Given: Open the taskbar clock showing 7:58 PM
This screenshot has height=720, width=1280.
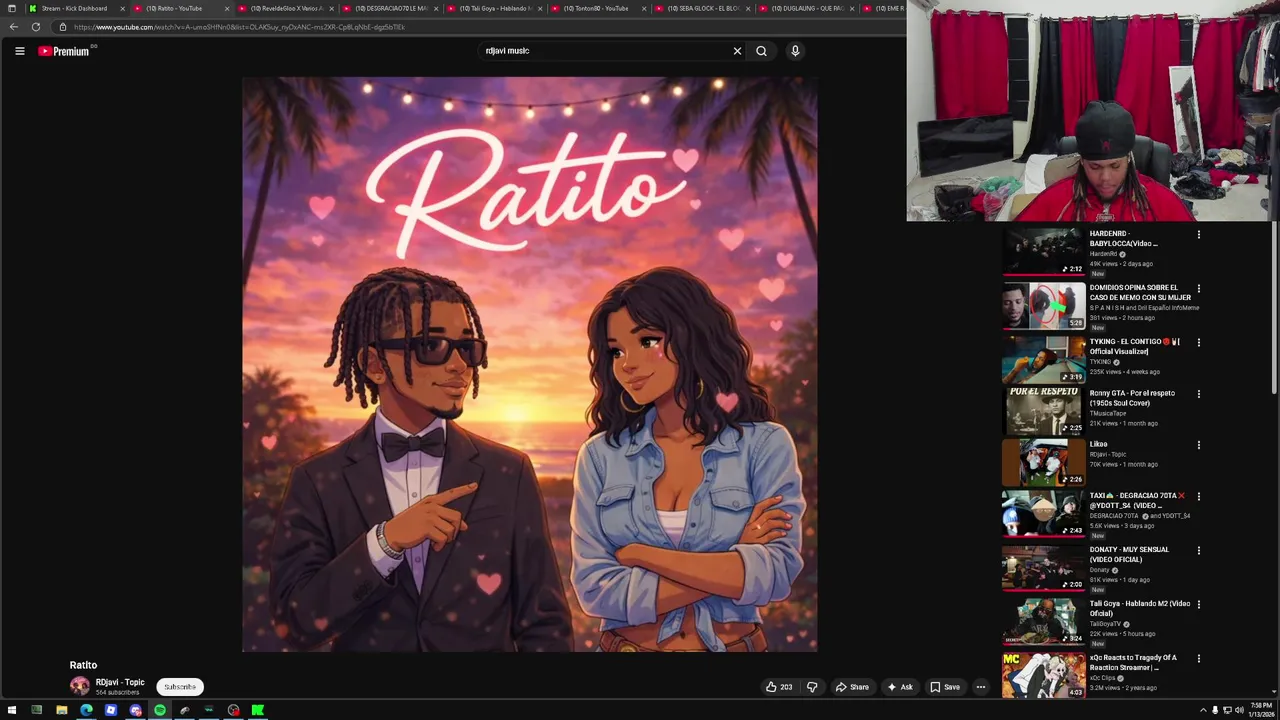Looking at the screenshot, I should coord(1262,710).
